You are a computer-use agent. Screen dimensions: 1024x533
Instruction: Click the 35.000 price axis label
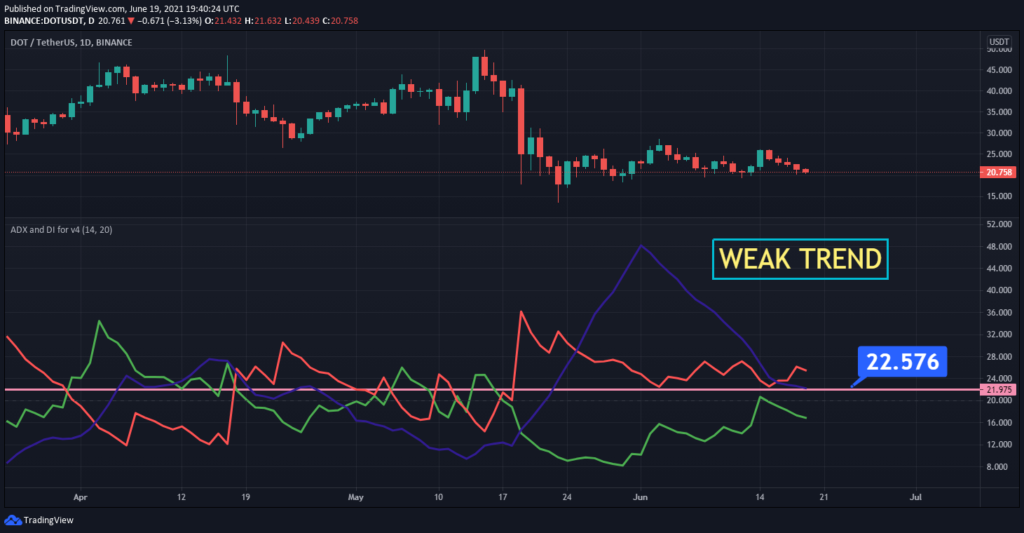999,112
